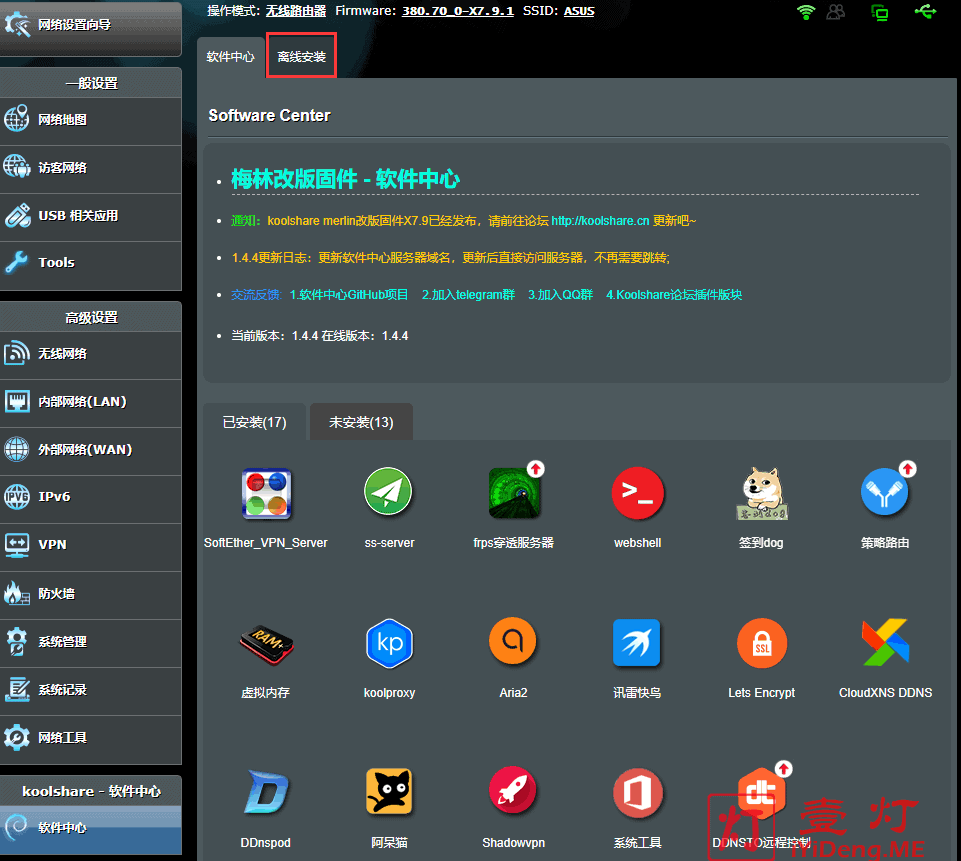
Task: Open 访客网络 sidebar item
Action: coord(91,169)
